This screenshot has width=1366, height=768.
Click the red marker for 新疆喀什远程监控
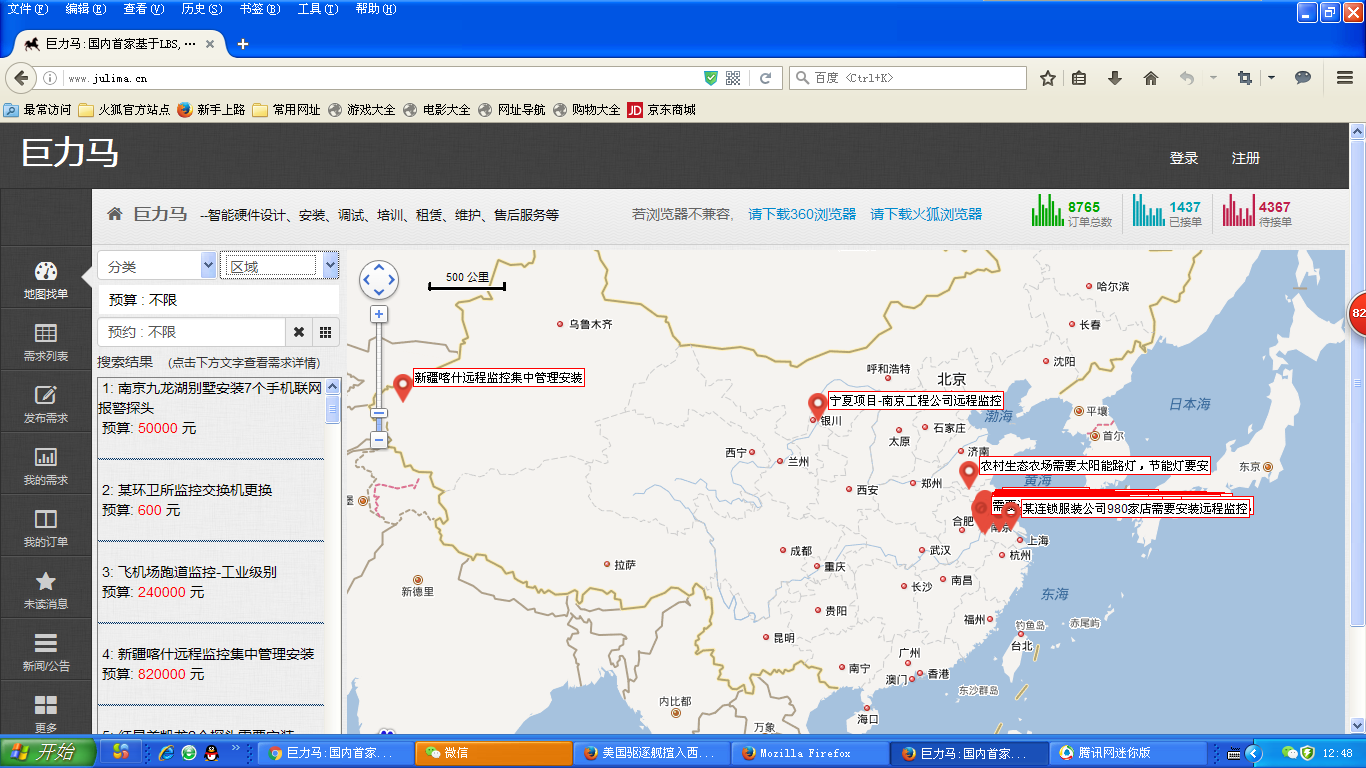point(403,386)
